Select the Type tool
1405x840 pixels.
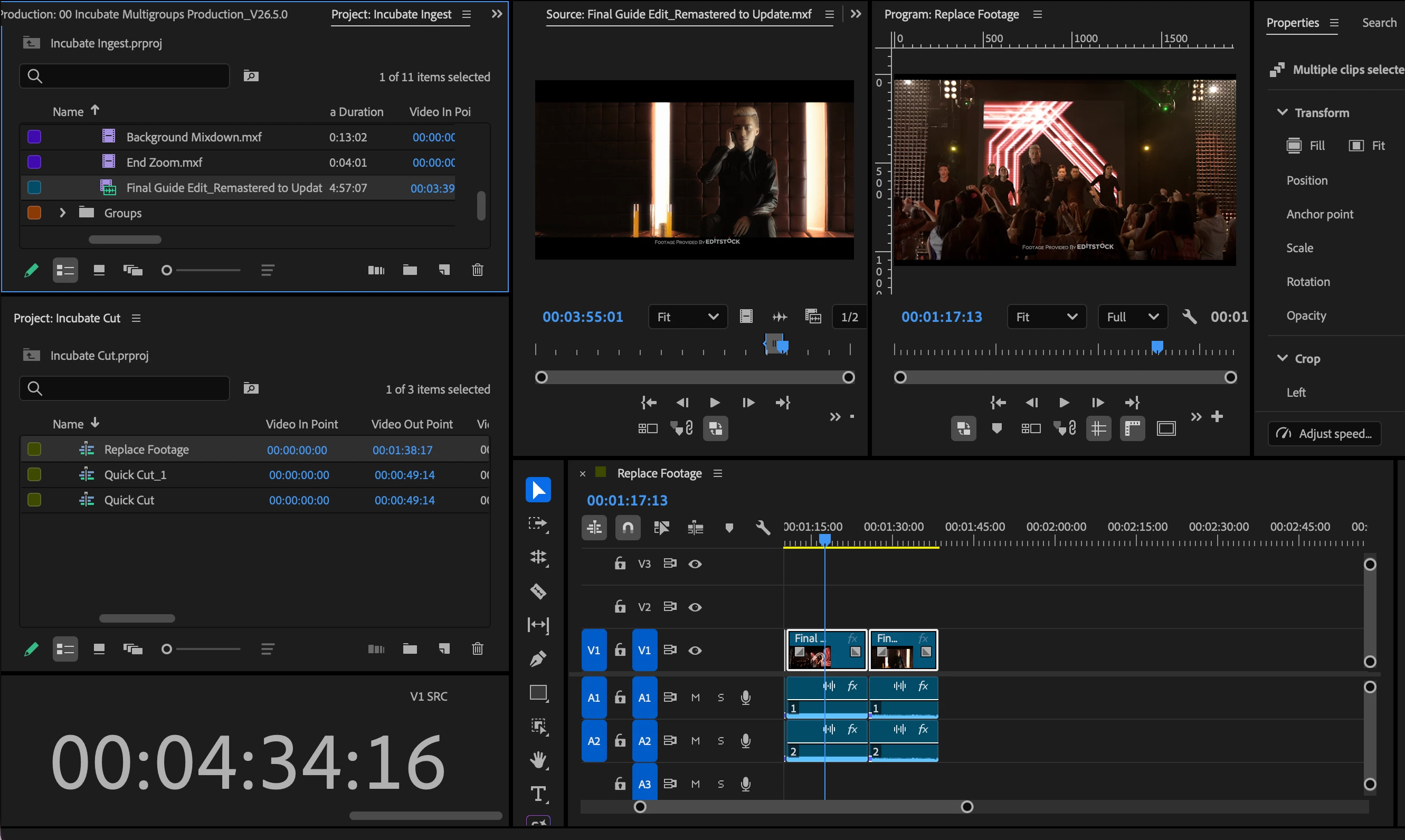click(538, 794)
